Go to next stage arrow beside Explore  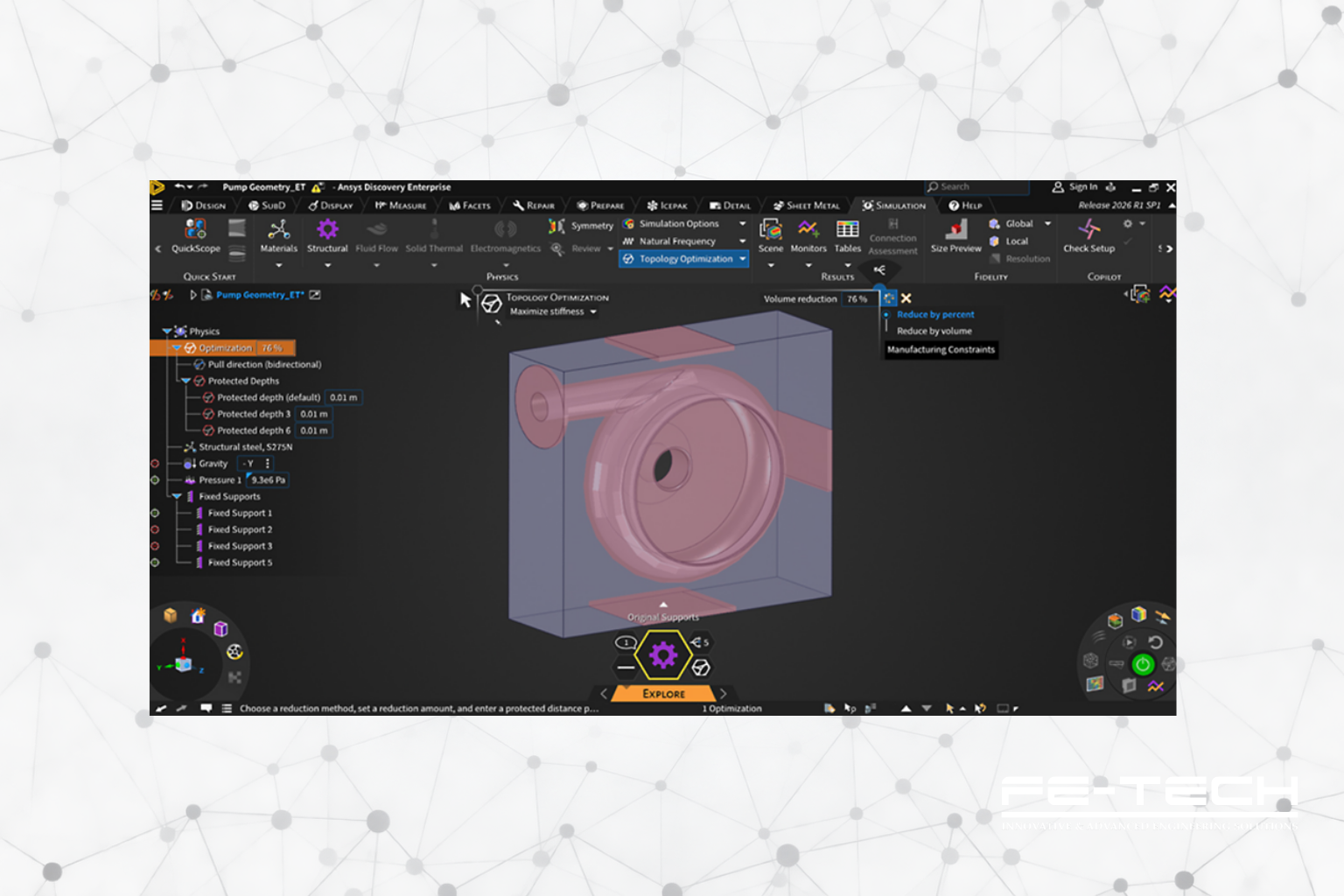point(724,694)
